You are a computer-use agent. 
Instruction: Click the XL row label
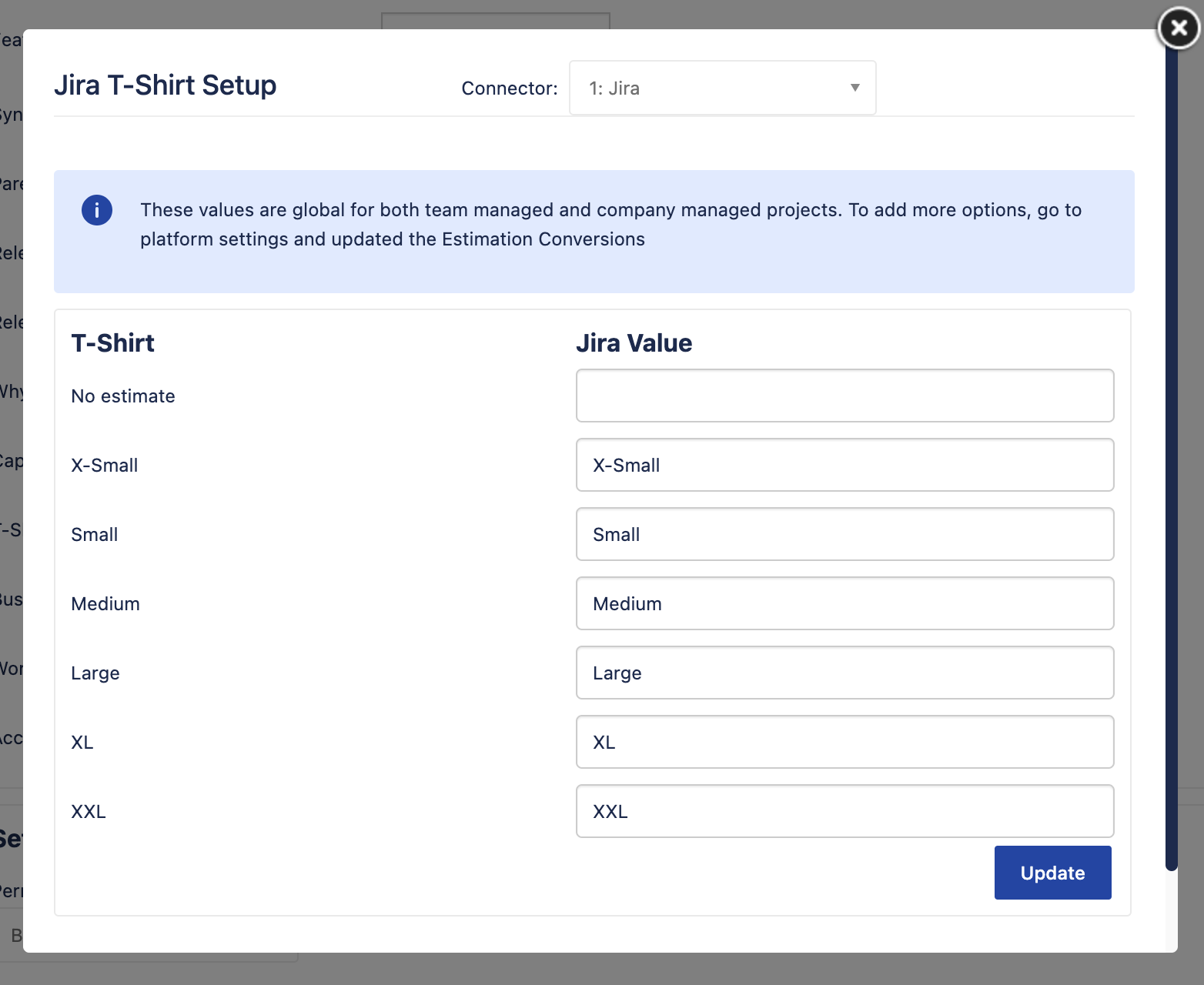(x=82, y=743)
